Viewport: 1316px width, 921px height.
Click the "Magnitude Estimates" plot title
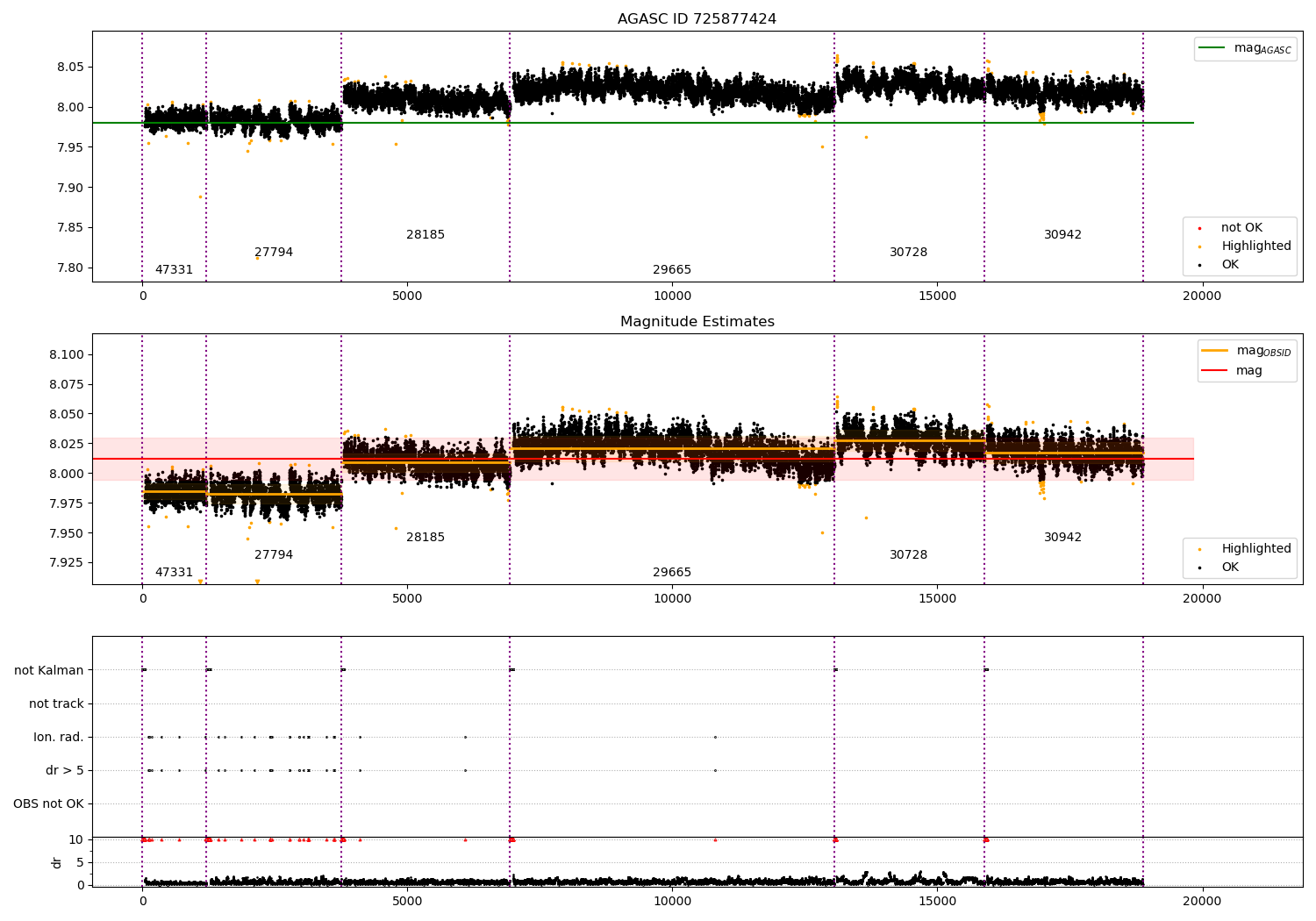point(697,322)
